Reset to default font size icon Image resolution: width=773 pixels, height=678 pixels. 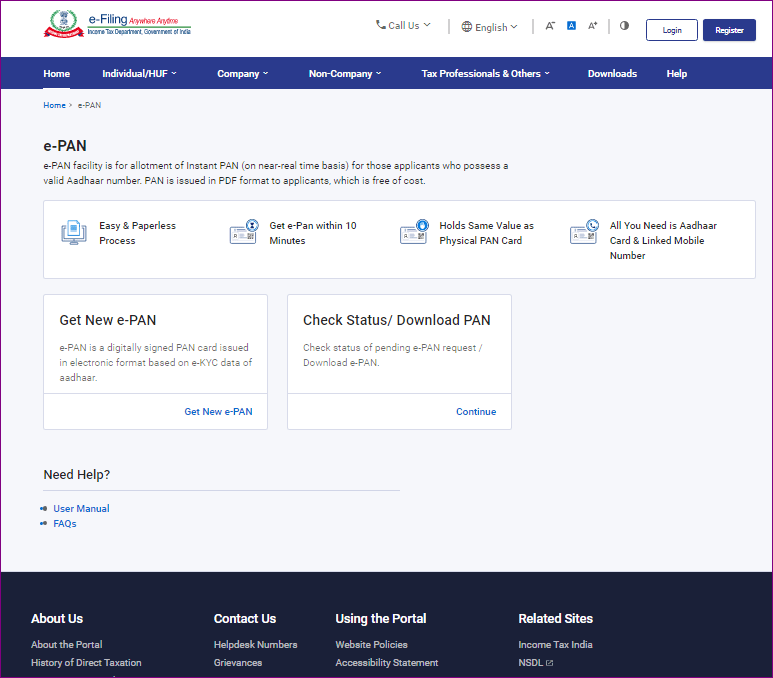[x=571, y=26]
